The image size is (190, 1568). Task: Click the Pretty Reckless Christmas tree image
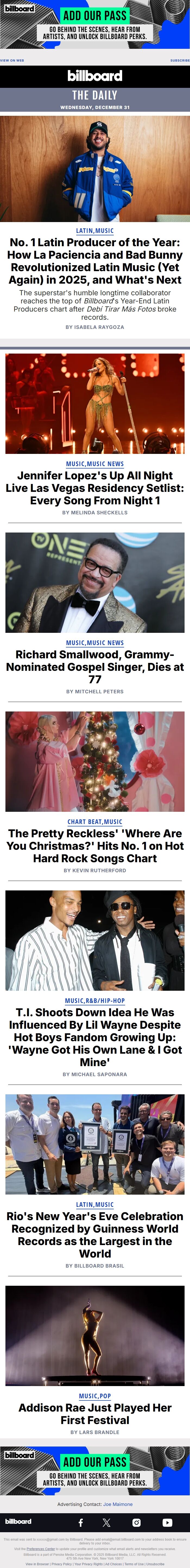pyautogui.click(x=95, y=761)
